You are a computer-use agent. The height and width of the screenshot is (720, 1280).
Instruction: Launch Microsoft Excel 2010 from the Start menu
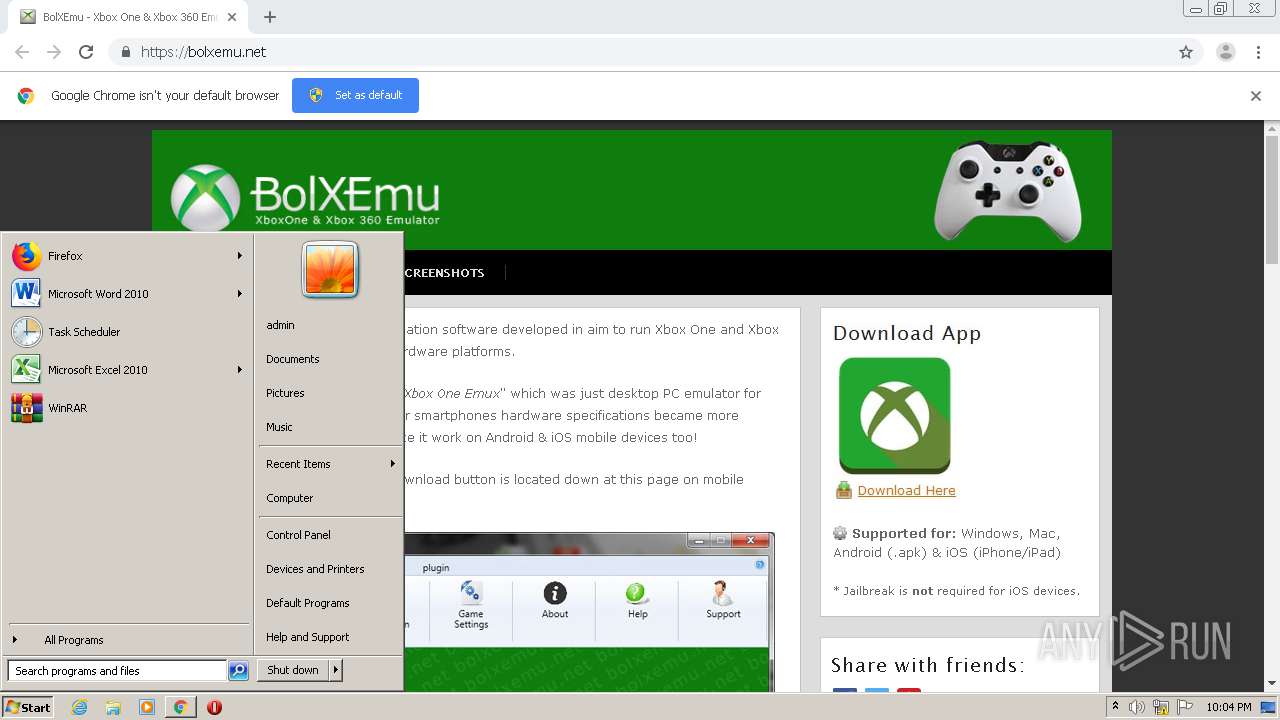(x=127, y=370)
